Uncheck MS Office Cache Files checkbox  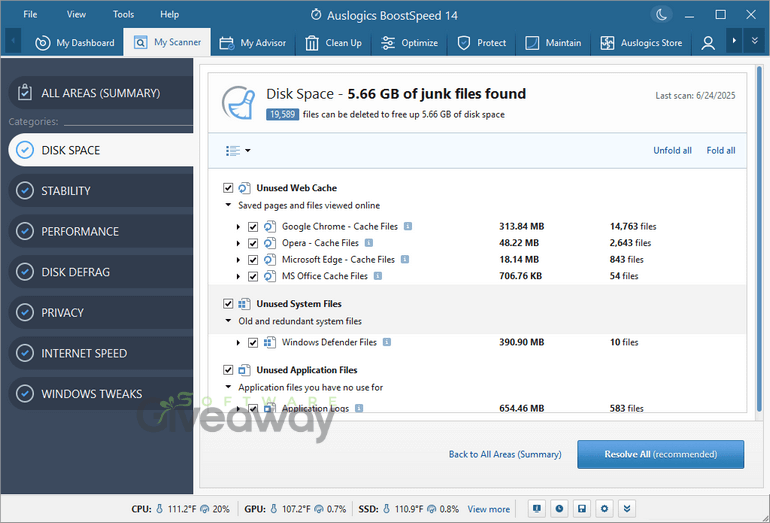click(253, 276)
